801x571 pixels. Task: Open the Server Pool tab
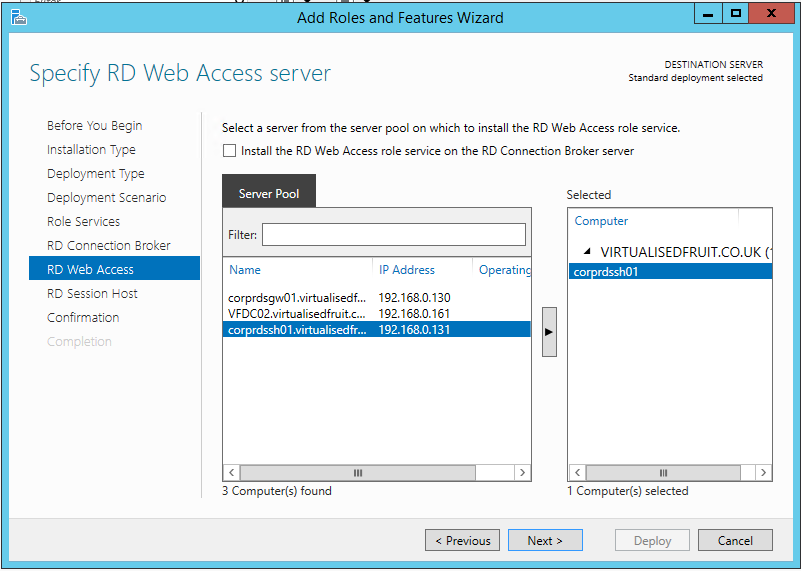tap(269, 194)
